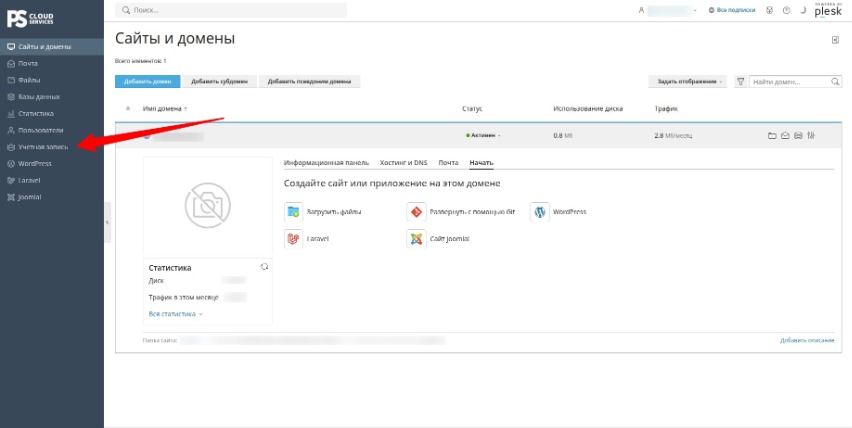Focus the Найти домен search field

(795, 81)
